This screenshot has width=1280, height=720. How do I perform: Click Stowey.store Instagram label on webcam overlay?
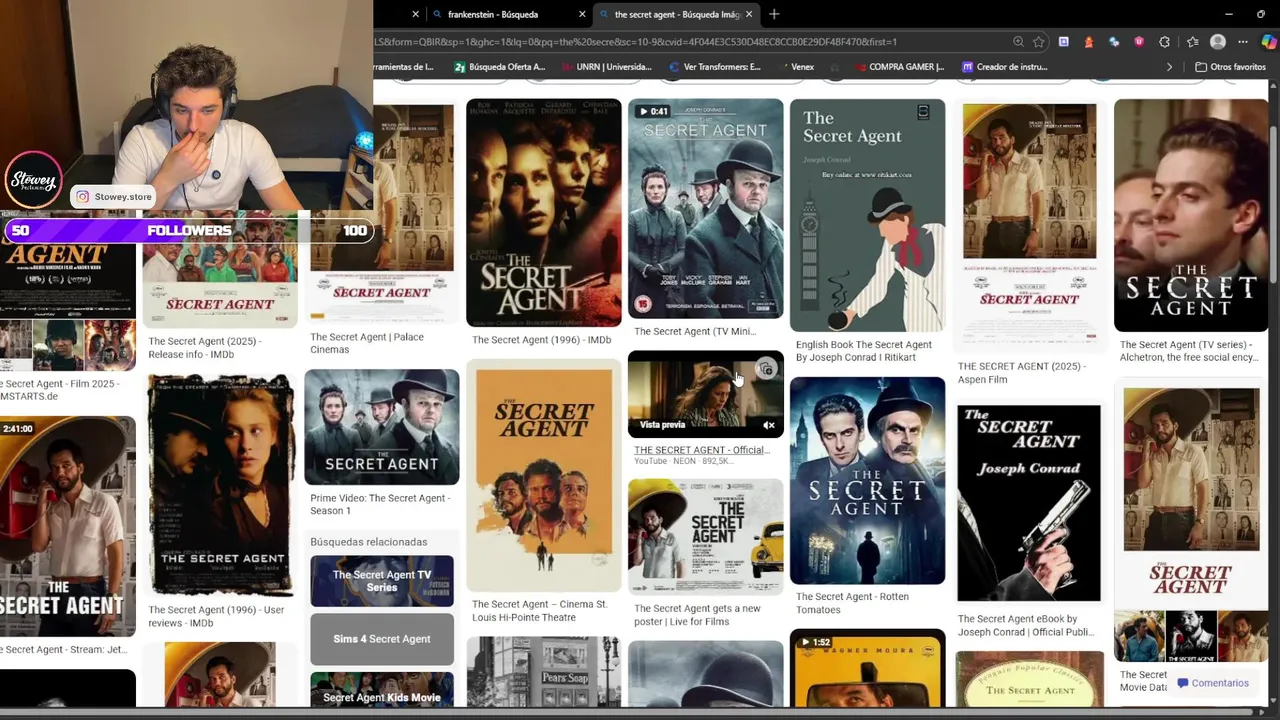[115, 197]
